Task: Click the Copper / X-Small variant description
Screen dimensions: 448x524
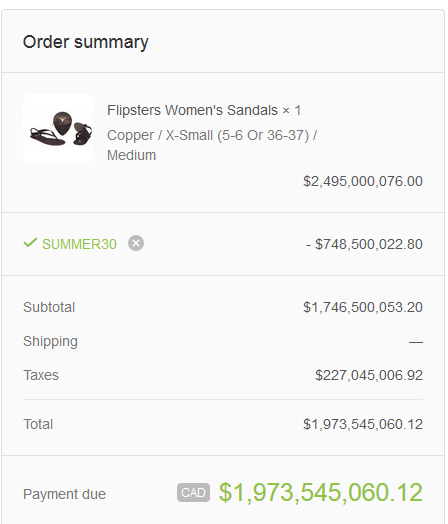Action: click(x=212, y=145)
